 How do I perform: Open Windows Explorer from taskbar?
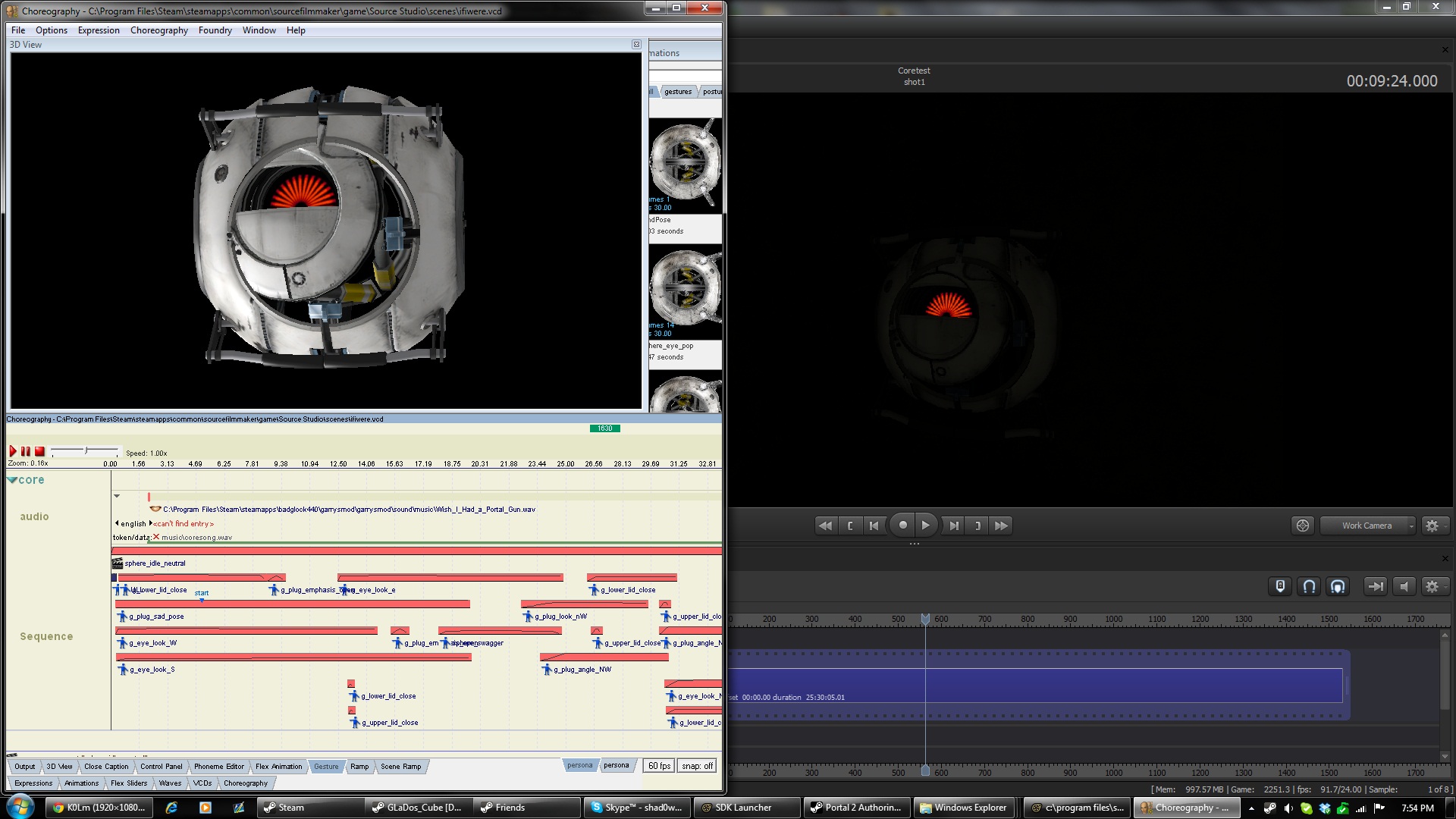(x=963, y=808)
